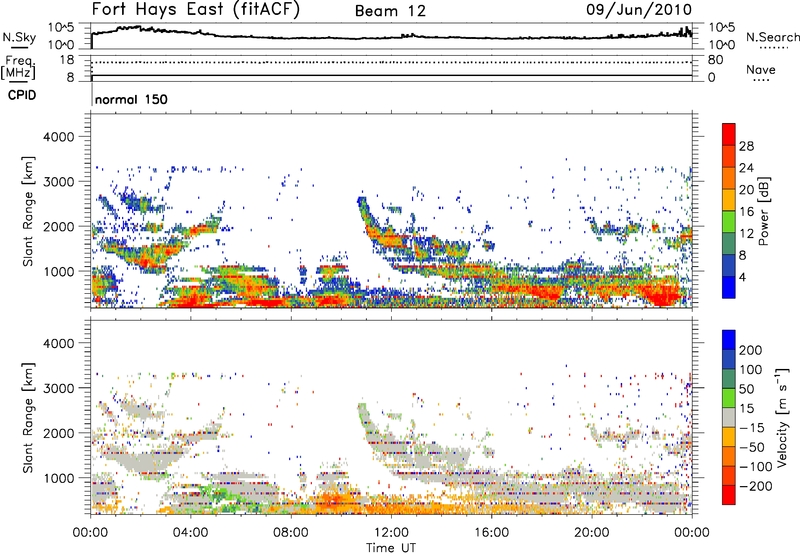The image size is (800, 554).
Task: Click the '20' power color bar value
Action: point(746,190)
